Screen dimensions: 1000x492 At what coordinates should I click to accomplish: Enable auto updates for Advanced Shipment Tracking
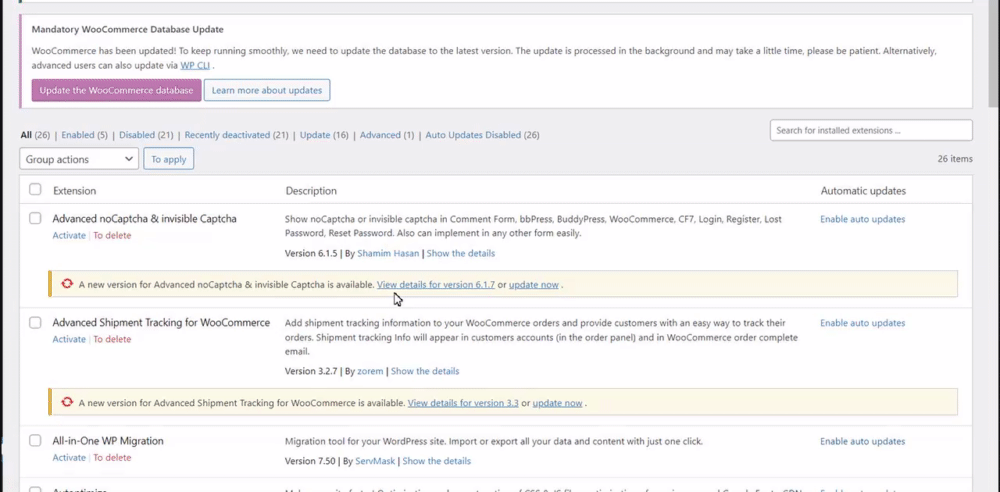[x=862, y=323]
